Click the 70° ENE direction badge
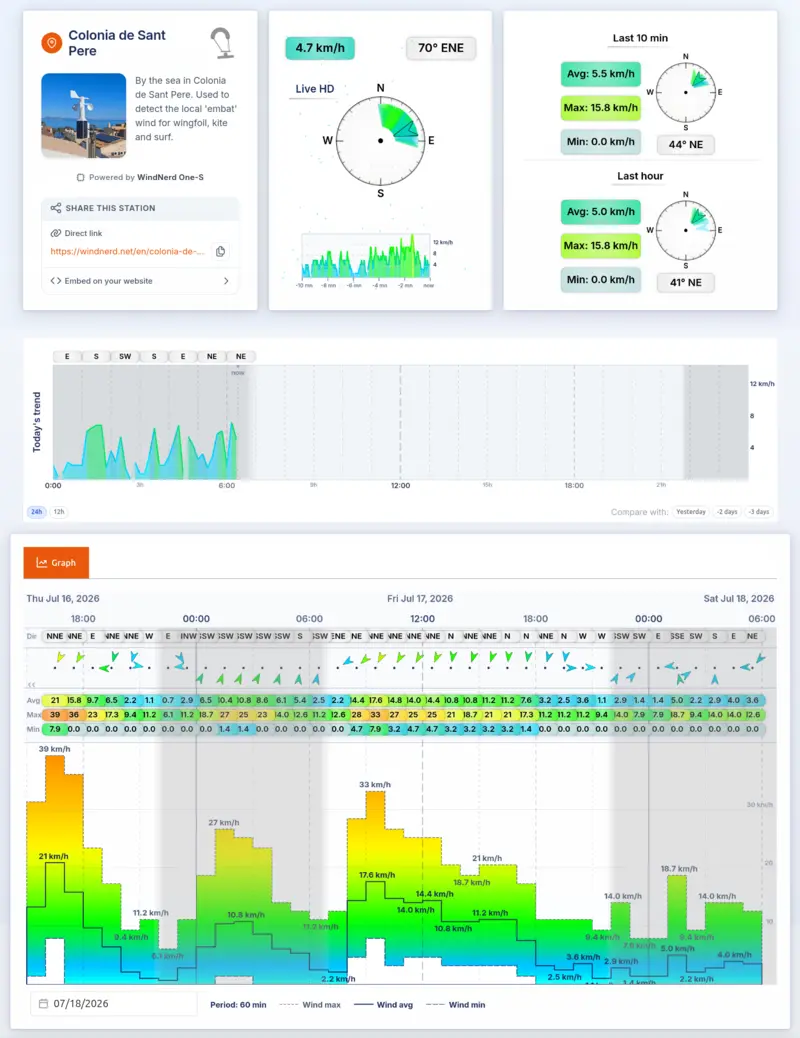Screen dimensions: 800x1038 [440, 48]
